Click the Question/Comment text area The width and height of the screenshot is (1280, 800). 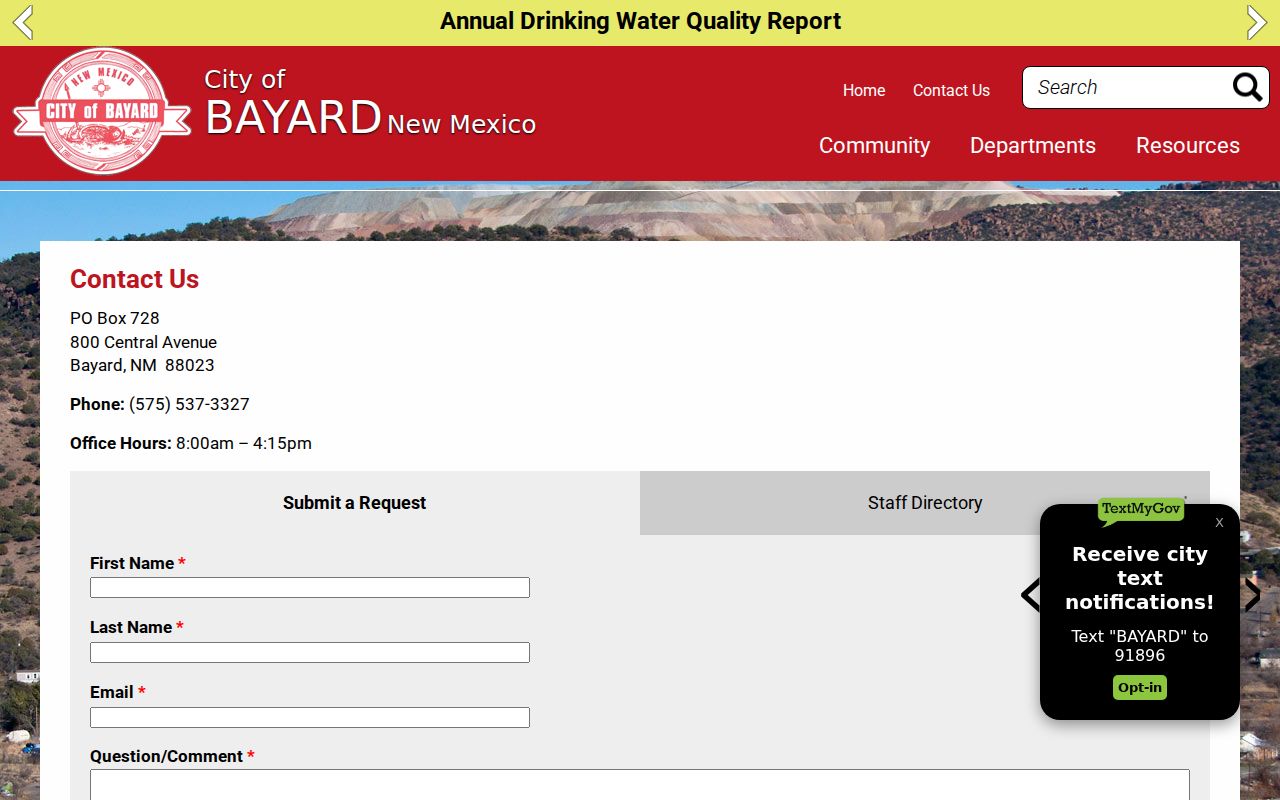640,785
